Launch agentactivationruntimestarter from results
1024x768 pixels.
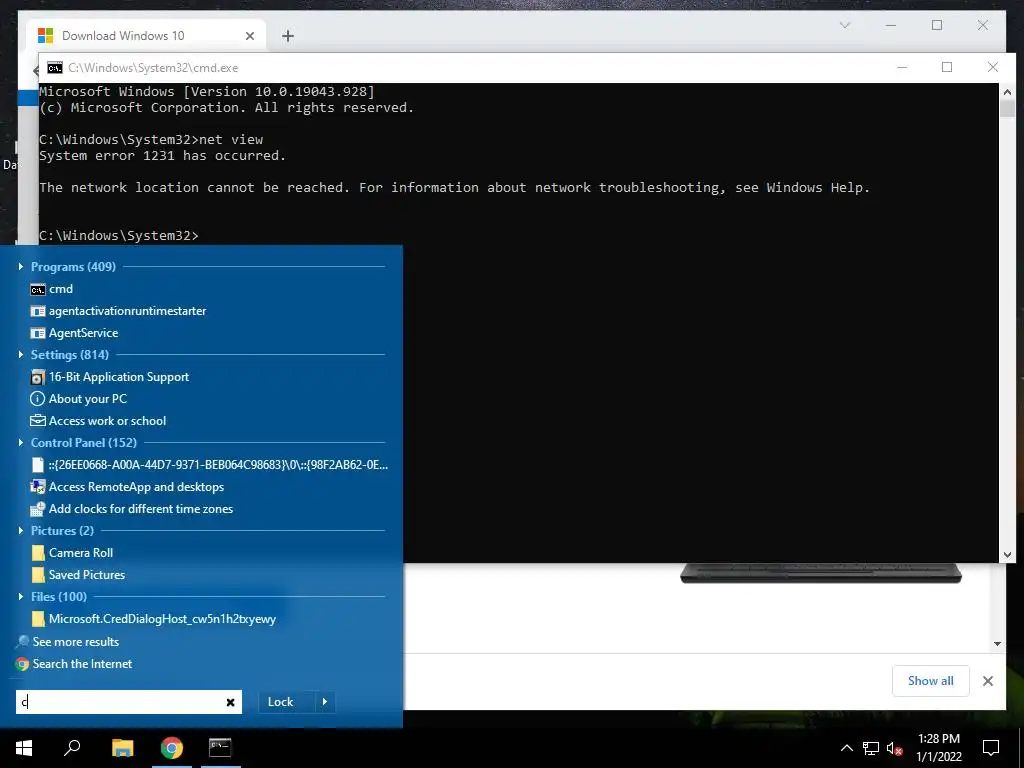coord(118,311)
